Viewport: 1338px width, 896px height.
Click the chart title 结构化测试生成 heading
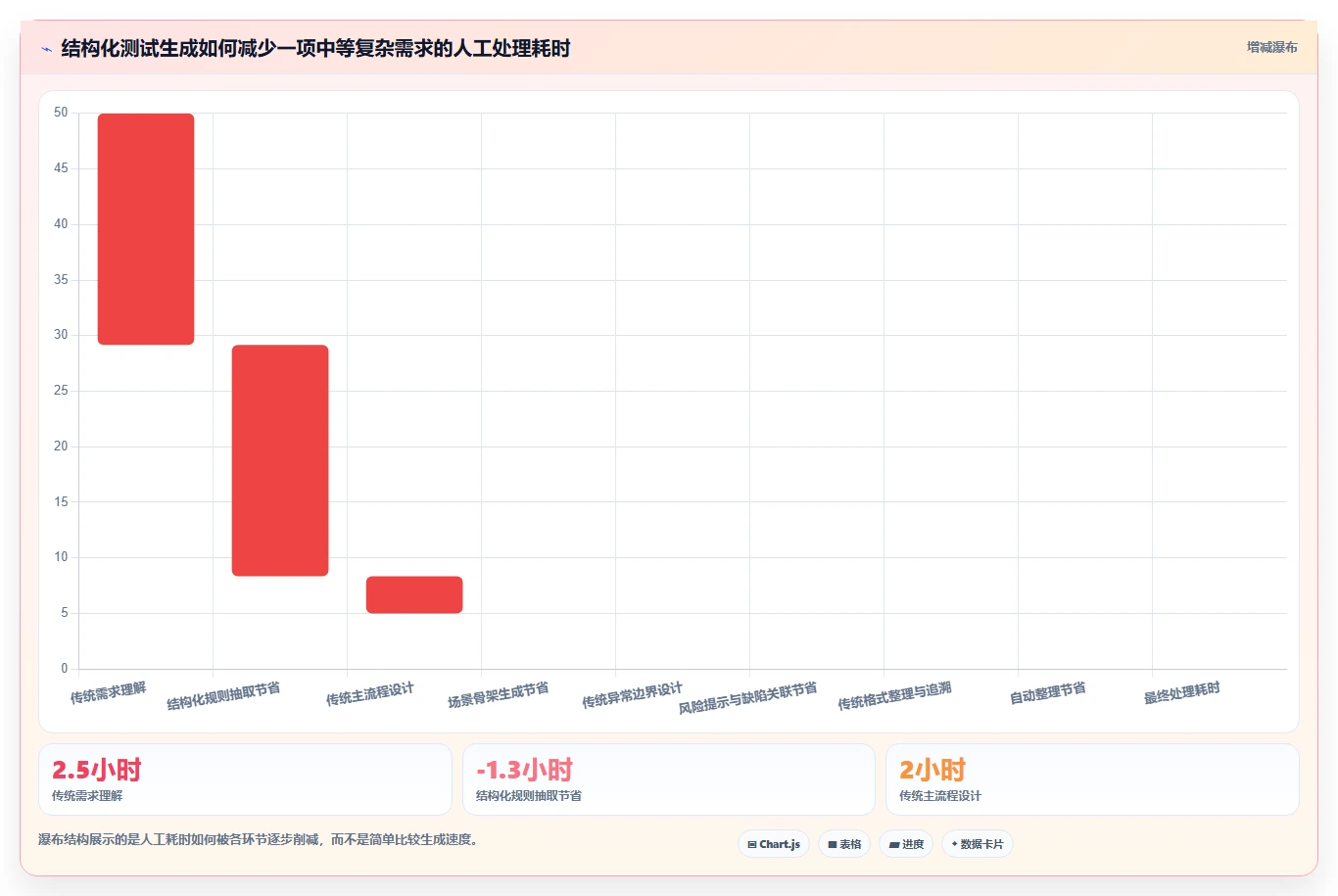coord(315,48)
